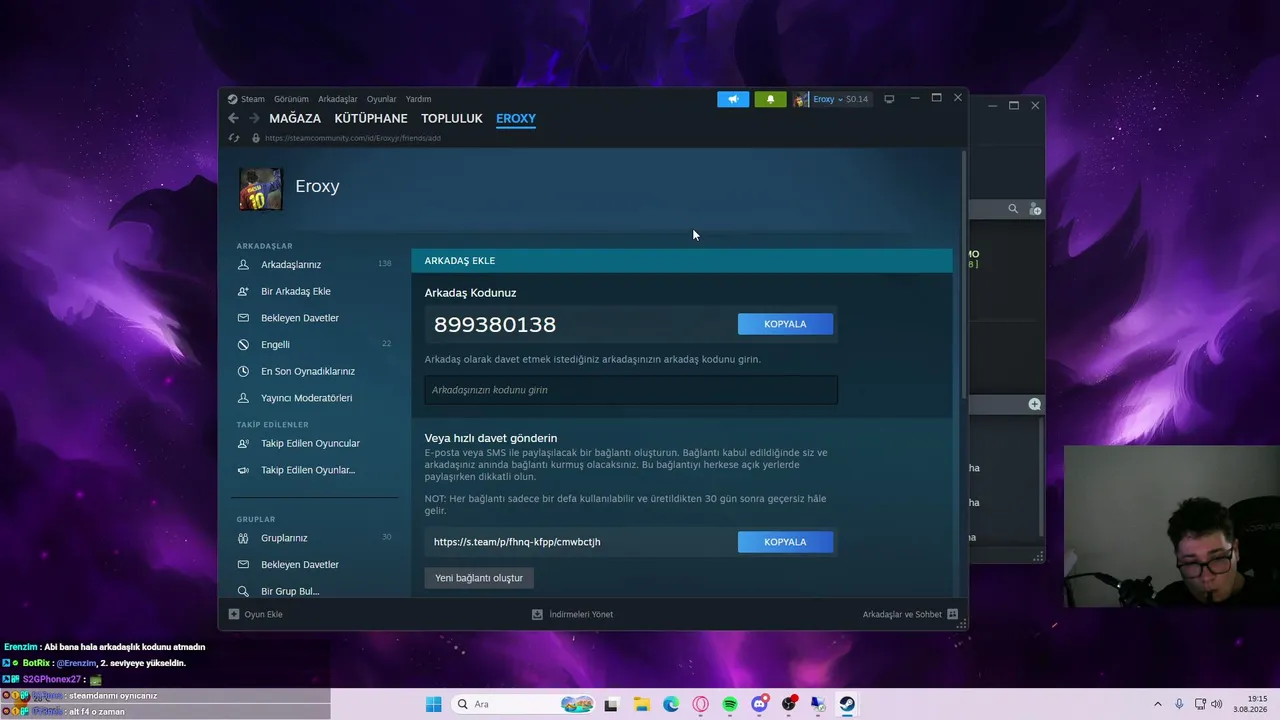Viewport: 1280px width, 720px height.
Task: Click the person icon beside Arkadaşlarınız
Action: (x=243, y=265)
